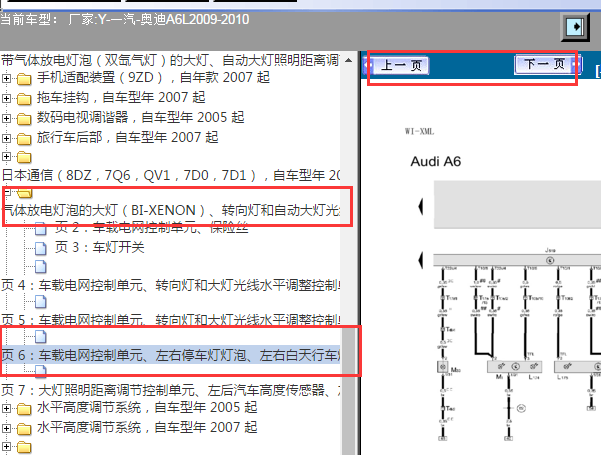Open folder icon for 手机适配装置

tap(24, 79)
